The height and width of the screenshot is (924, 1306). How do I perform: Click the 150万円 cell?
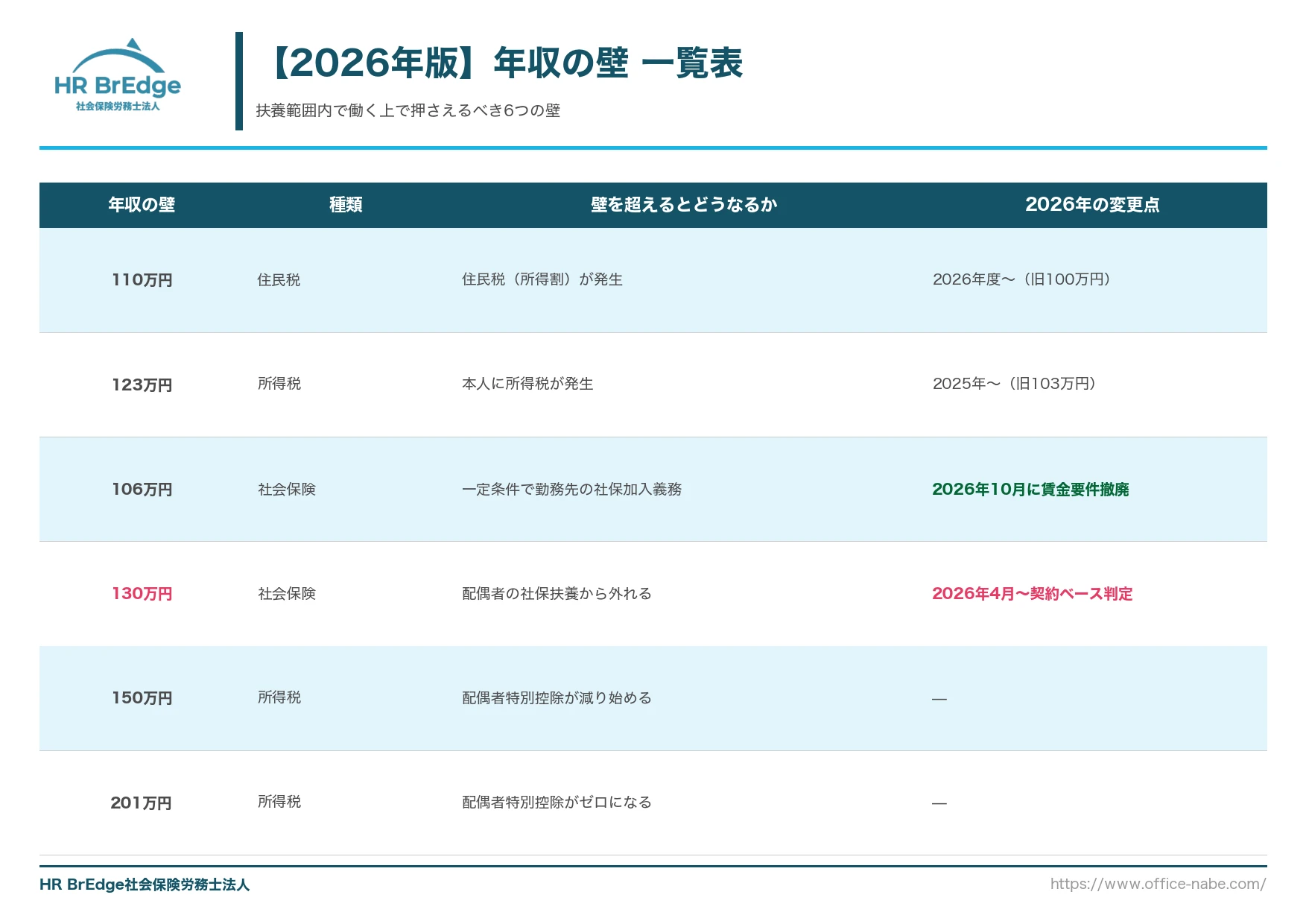[142, 698]
